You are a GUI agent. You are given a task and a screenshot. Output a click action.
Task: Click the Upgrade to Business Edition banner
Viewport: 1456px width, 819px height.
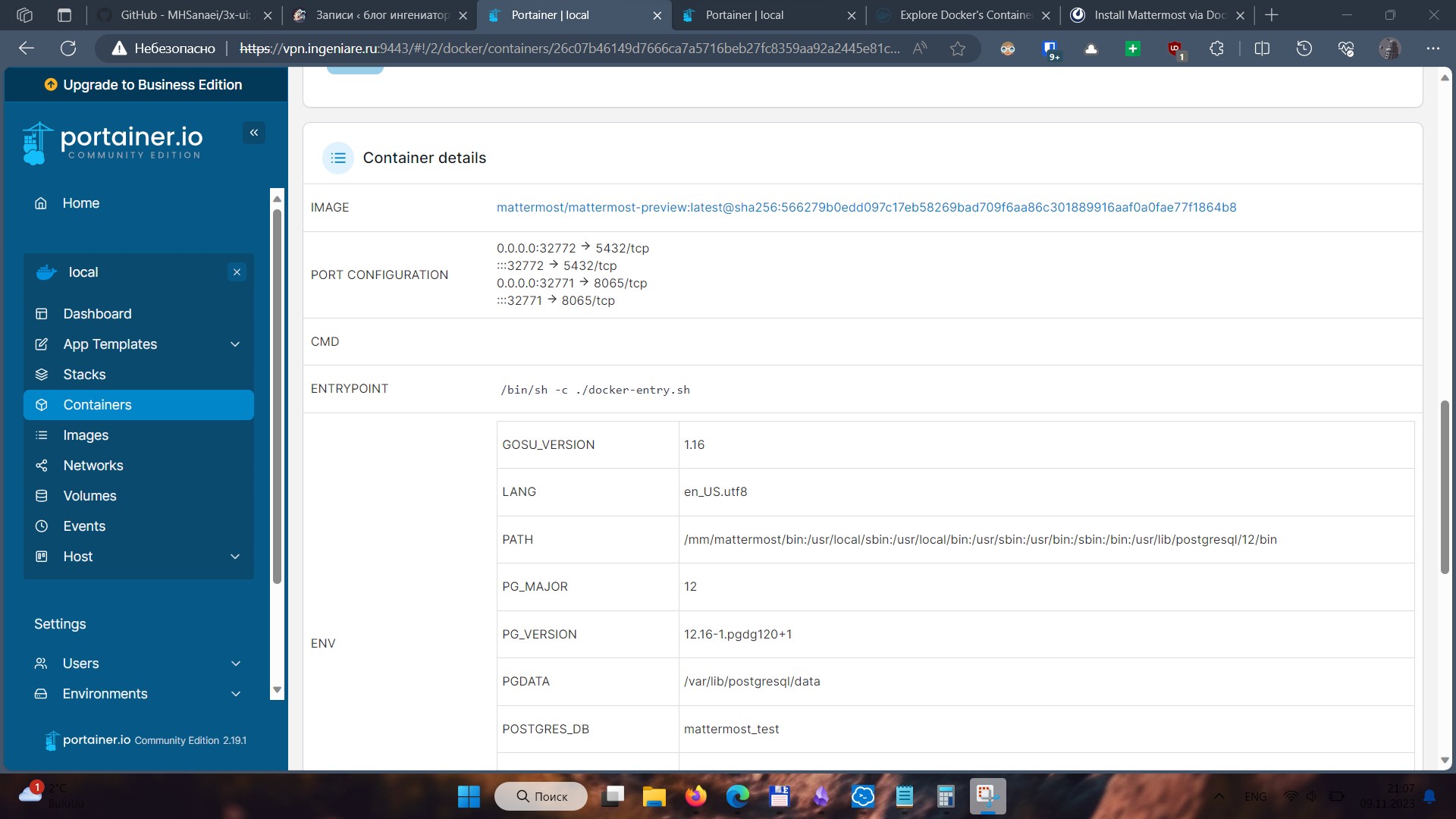pyautogui.click(x=144, y=85)
